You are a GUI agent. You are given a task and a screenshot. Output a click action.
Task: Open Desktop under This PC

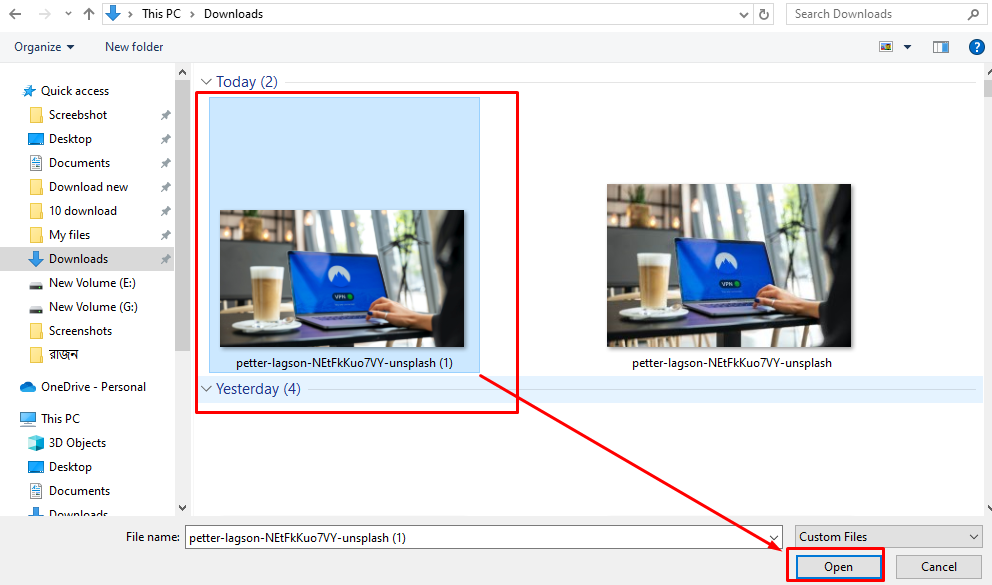pyautogui.click(x=70, y=467)
